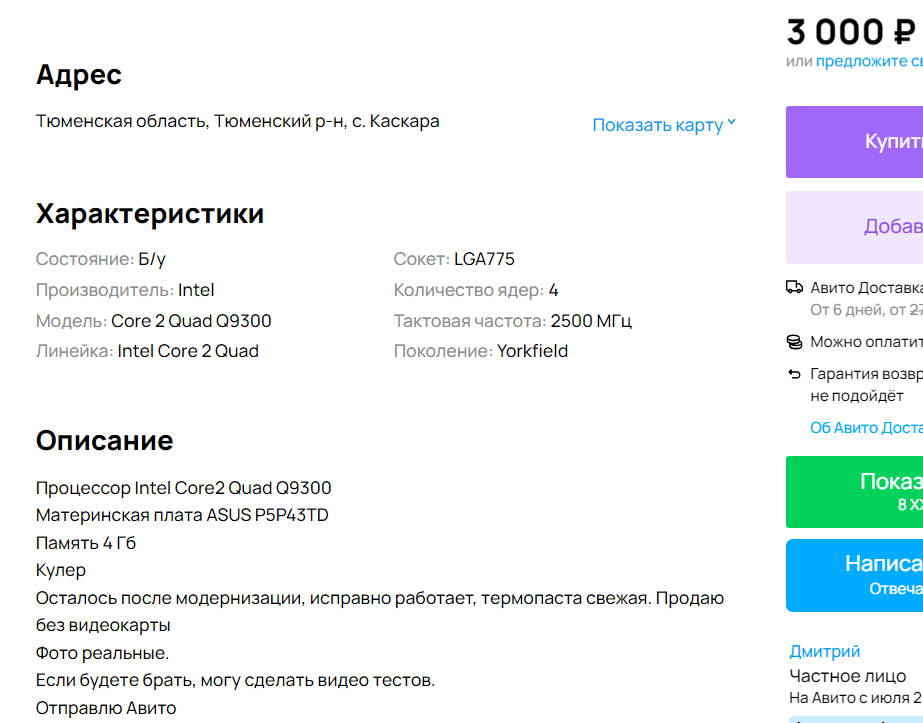The image size is (923, 723).
Task: Click the Производитель: Intel row
Action: click(x=125, y=290)
